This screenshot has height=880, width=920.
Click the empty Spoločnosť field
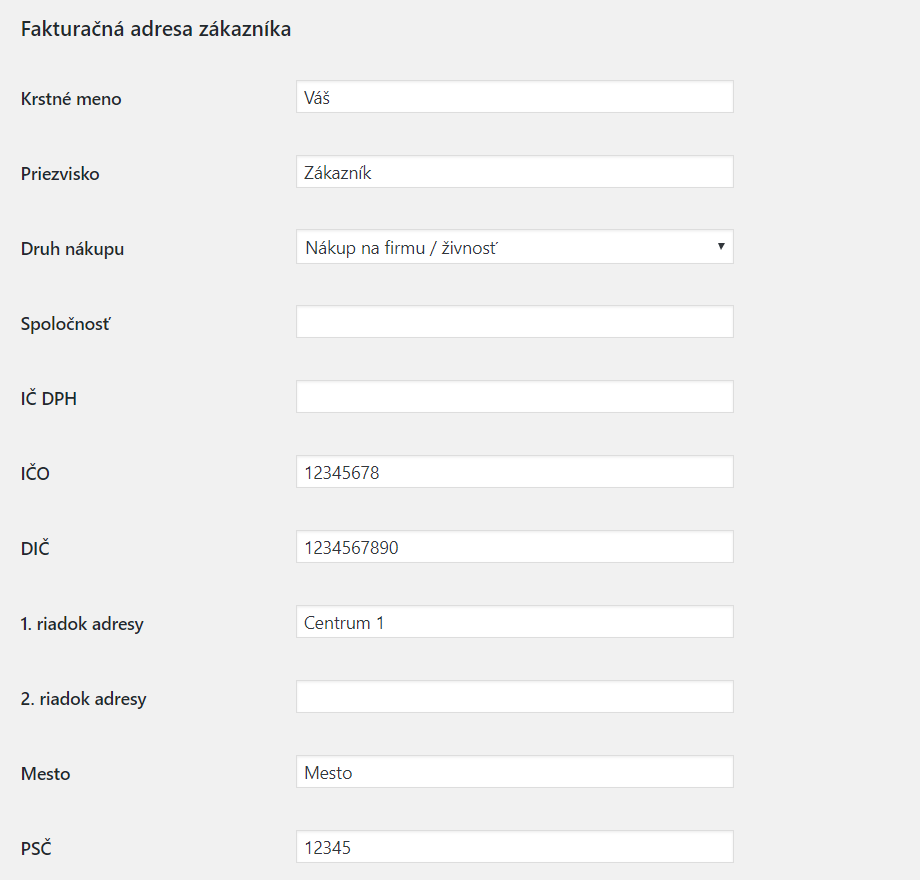[514, 322]
